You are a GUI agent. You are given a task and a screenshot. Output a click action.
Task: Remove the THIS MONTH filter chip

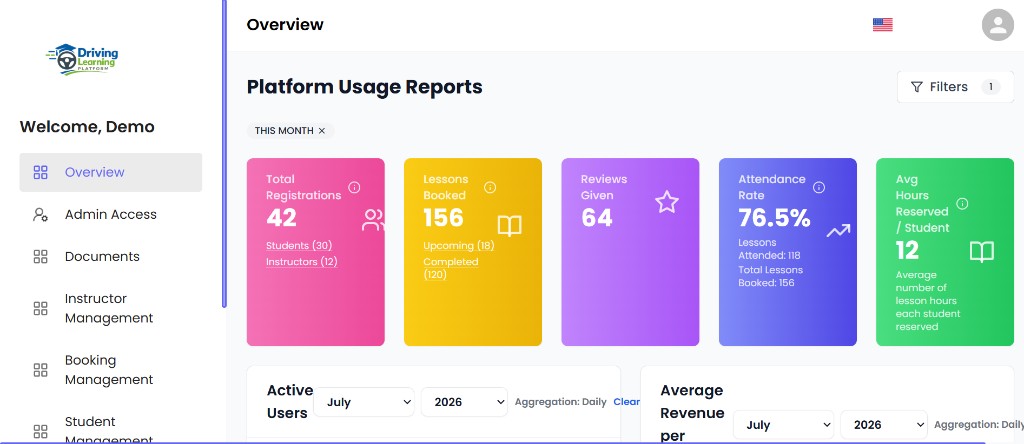321,131
